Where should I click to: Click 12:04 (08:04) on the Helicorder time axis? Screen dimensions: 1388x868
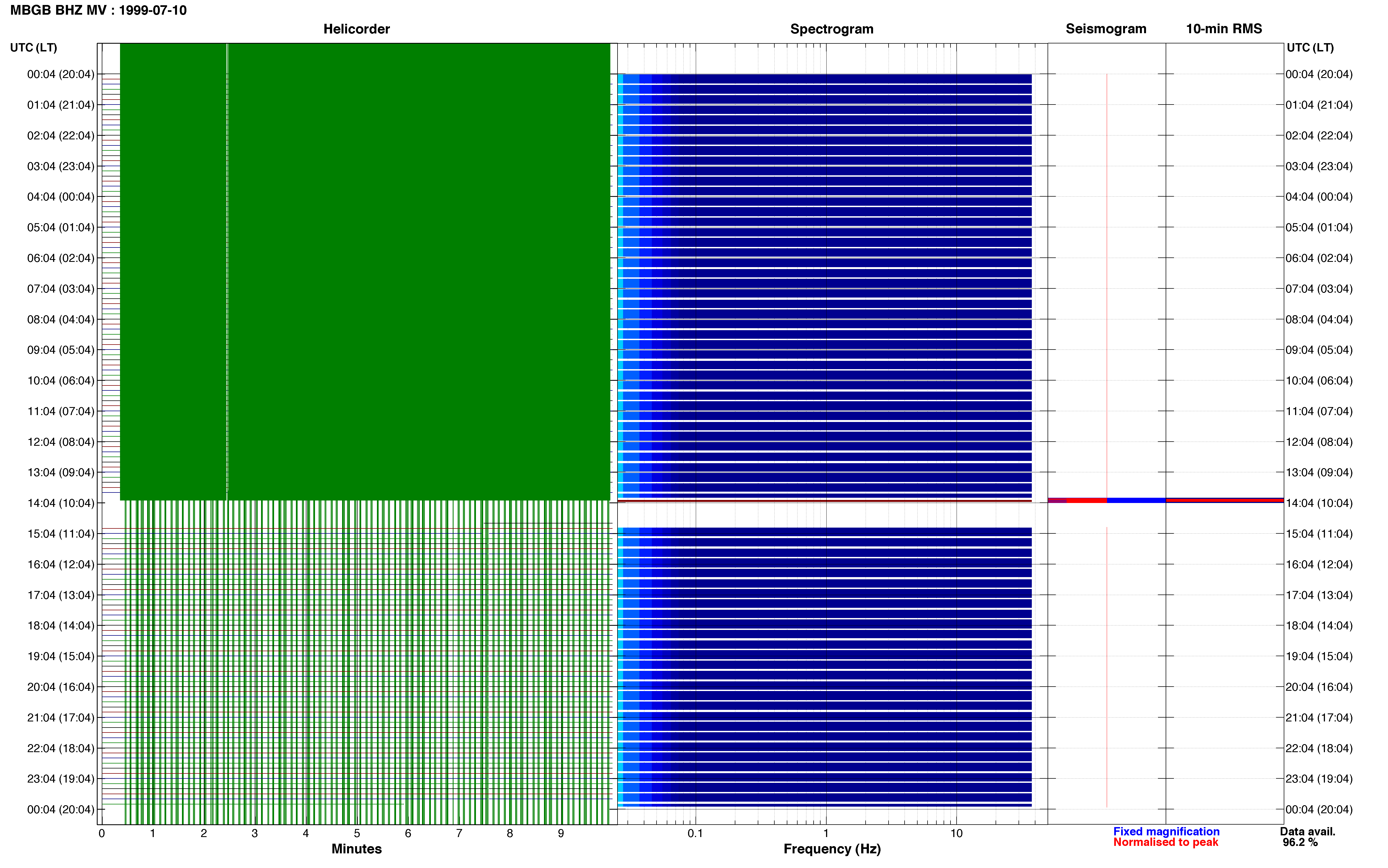pyautogui.click(x=61, y=442)
